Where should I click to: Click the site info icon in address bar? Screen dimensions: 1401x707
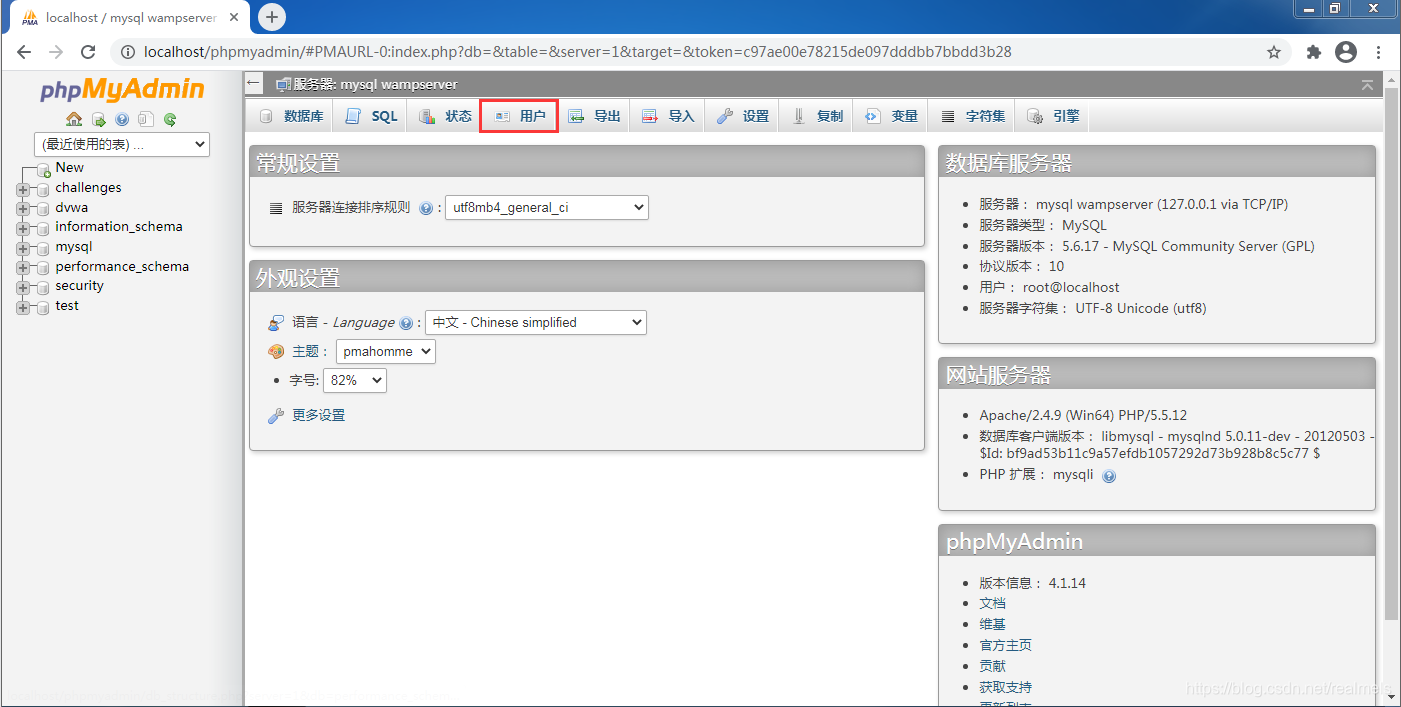tap(127, 52)
